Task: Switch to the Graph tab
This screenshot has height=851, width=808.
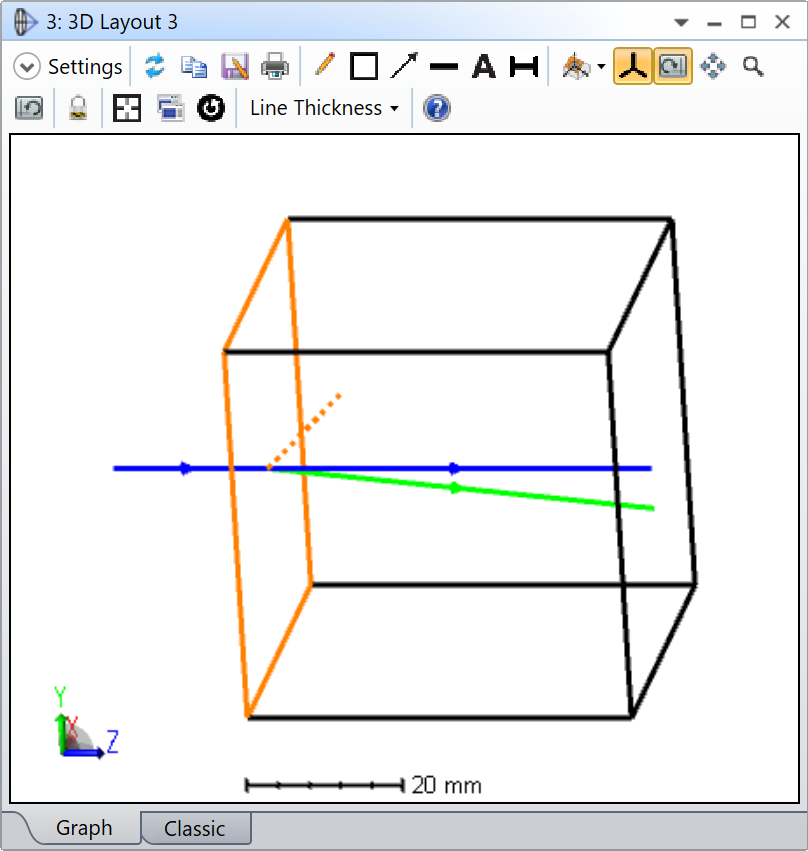Action: point(84,829)
